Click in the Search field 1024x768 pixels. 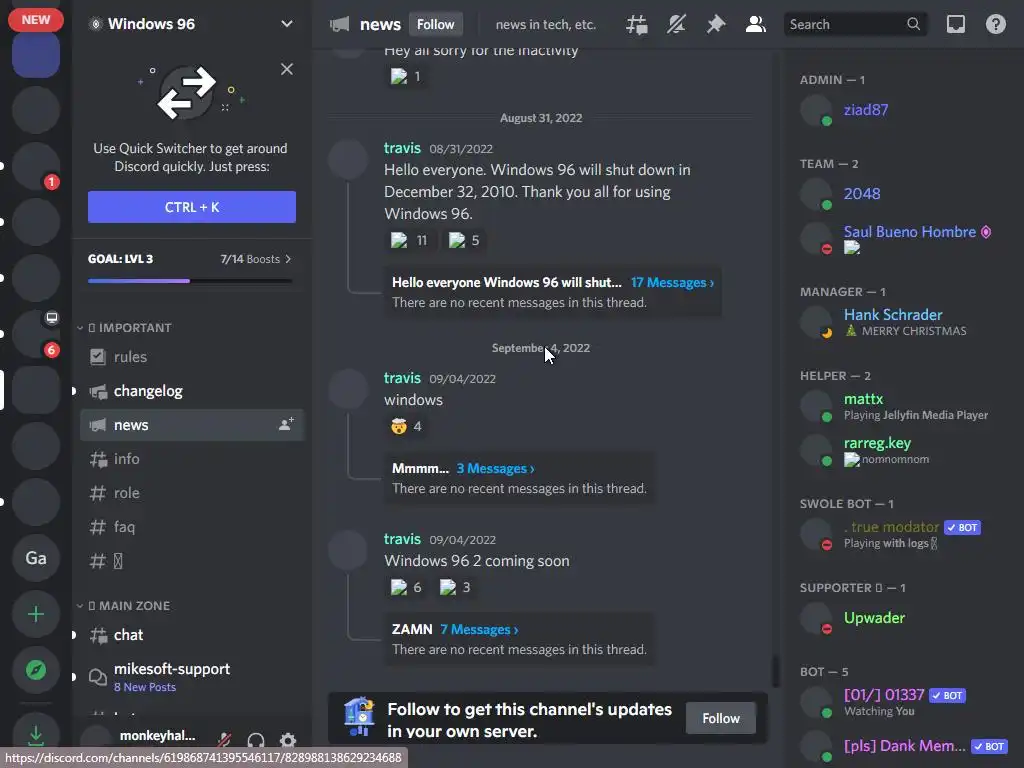point(855,24)
